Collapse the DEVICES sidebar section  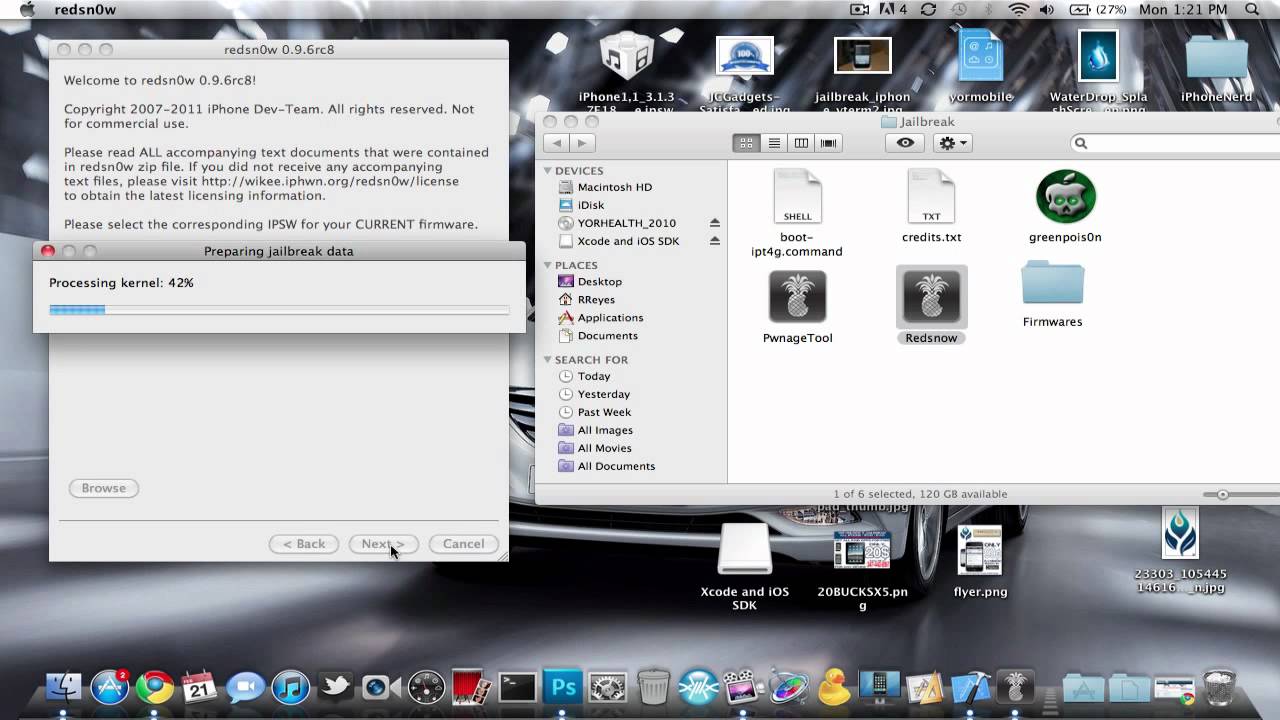pos(548,170)
